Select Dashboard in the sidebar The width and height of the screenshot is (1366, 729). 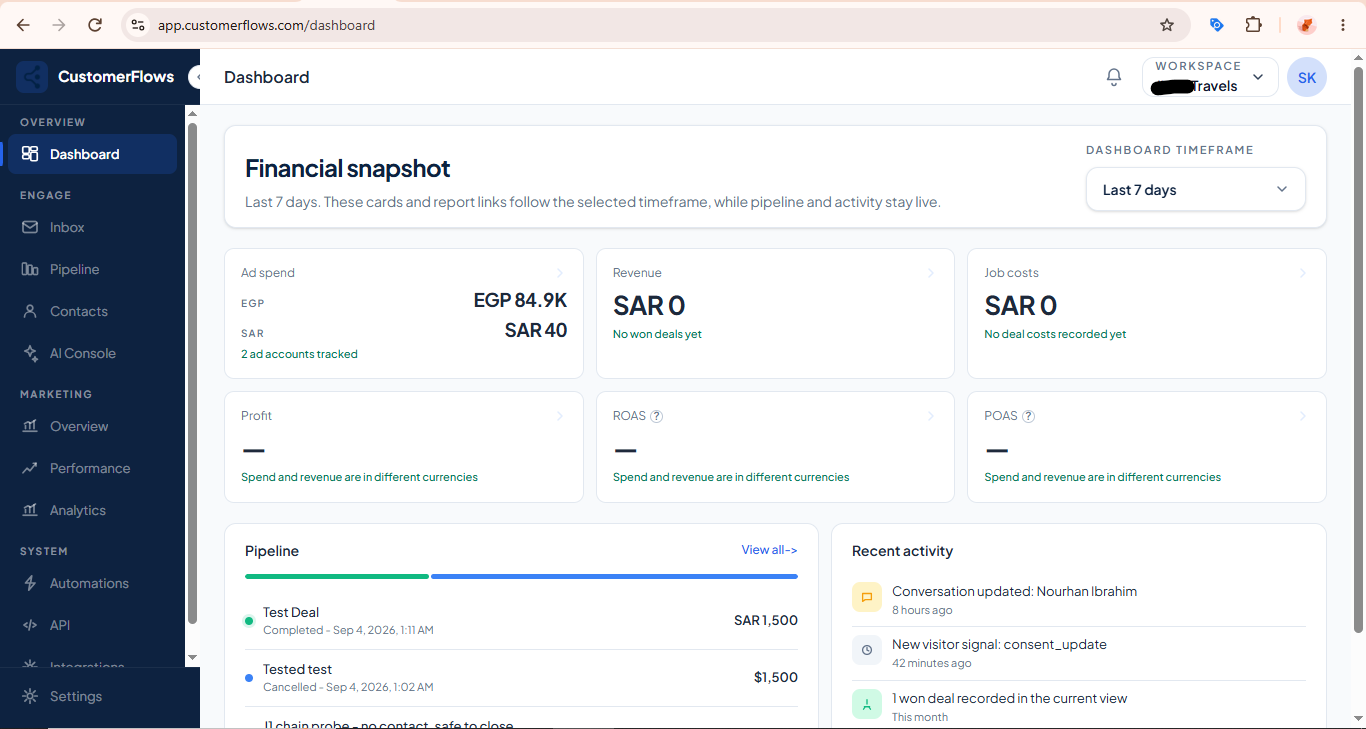(x=92, y=154)
